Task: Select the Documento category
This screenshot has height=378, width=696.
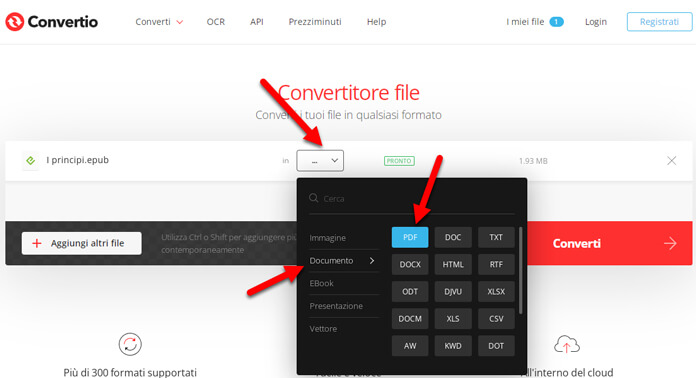Action: click(331, 260)
